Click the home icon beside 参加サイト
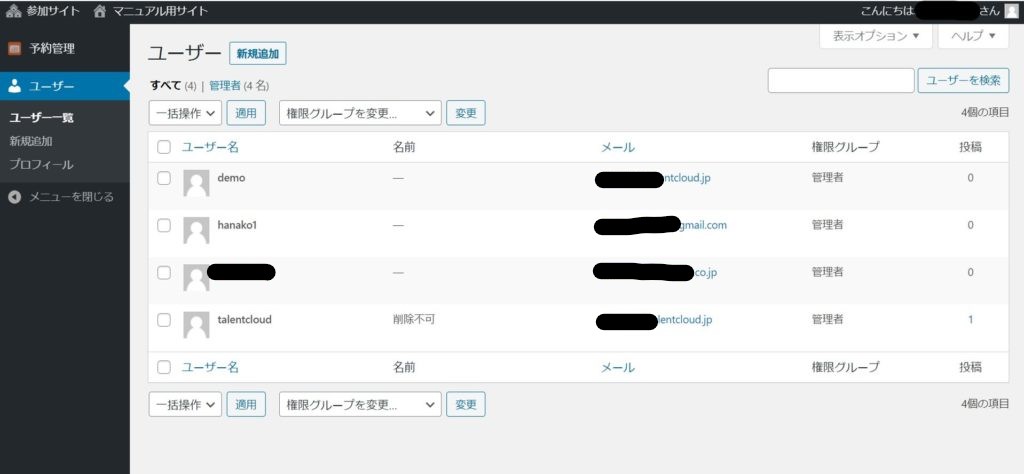This screenshot has width=1024, height=474. pyautogui.click(x=13, y=11)
